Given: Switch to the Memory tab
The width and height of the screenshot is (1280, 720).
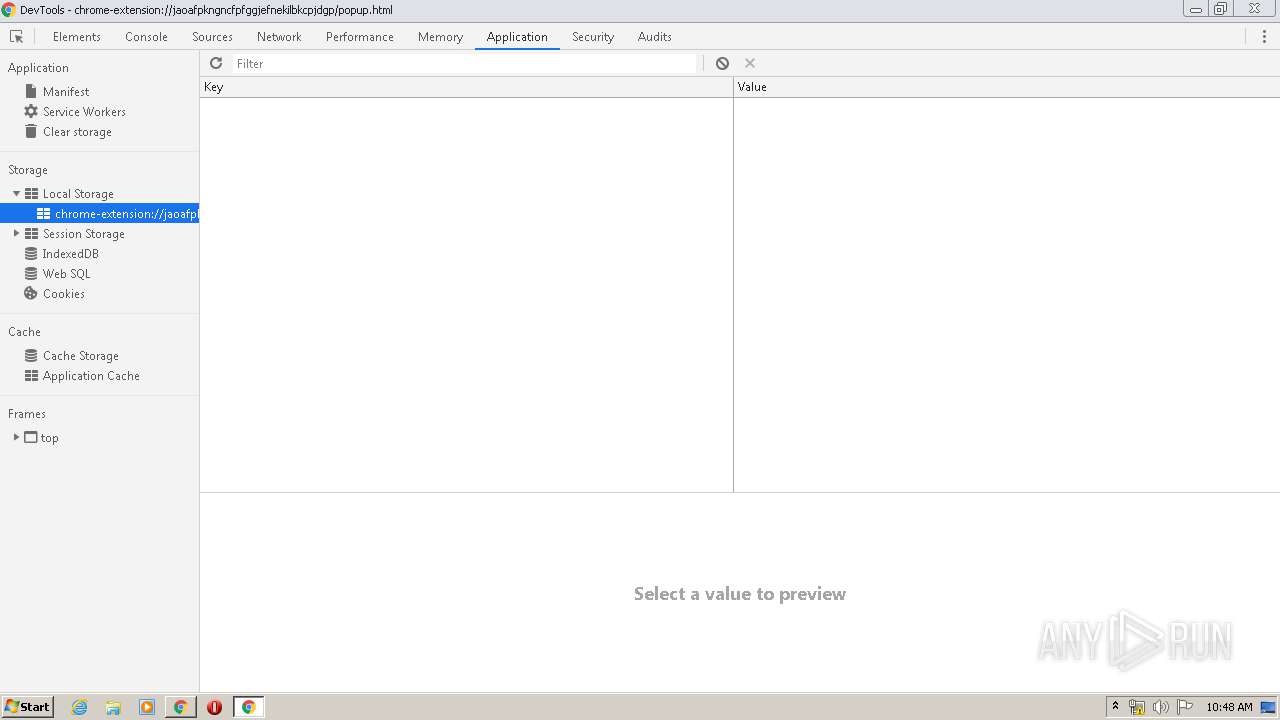Looking at the screenshot, I should coord(440,36).
